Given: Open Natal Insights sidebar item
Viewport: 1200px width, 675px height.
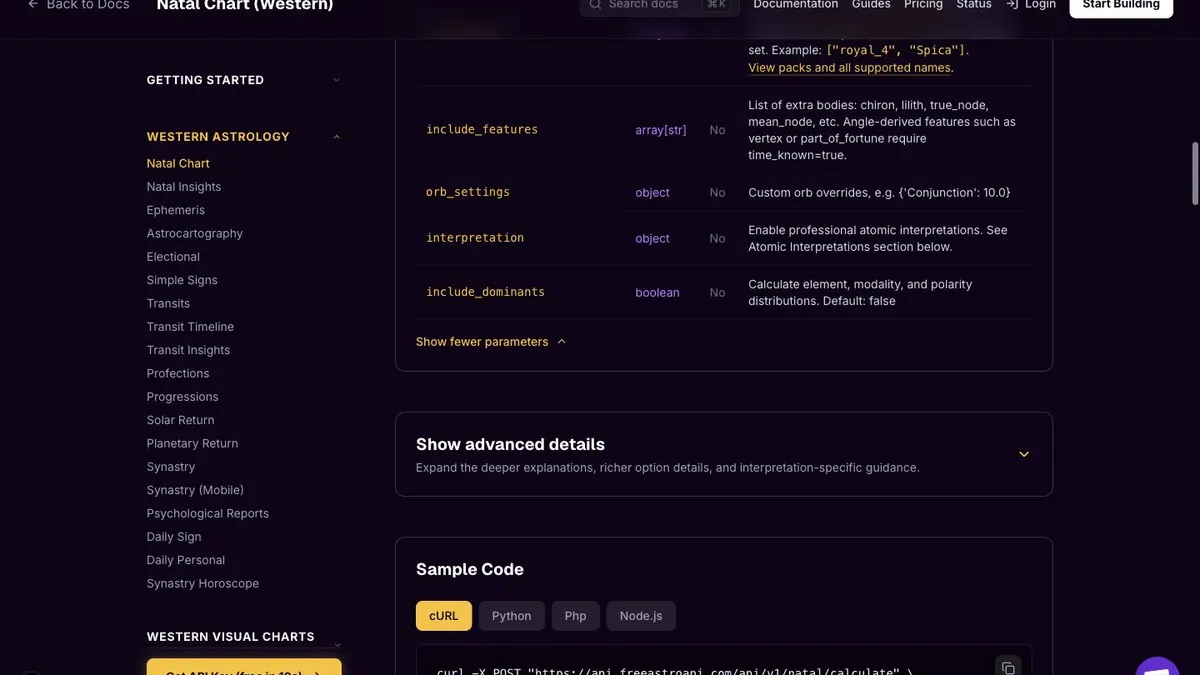Looking at the screenshot, I should click(x=184, y=187).
